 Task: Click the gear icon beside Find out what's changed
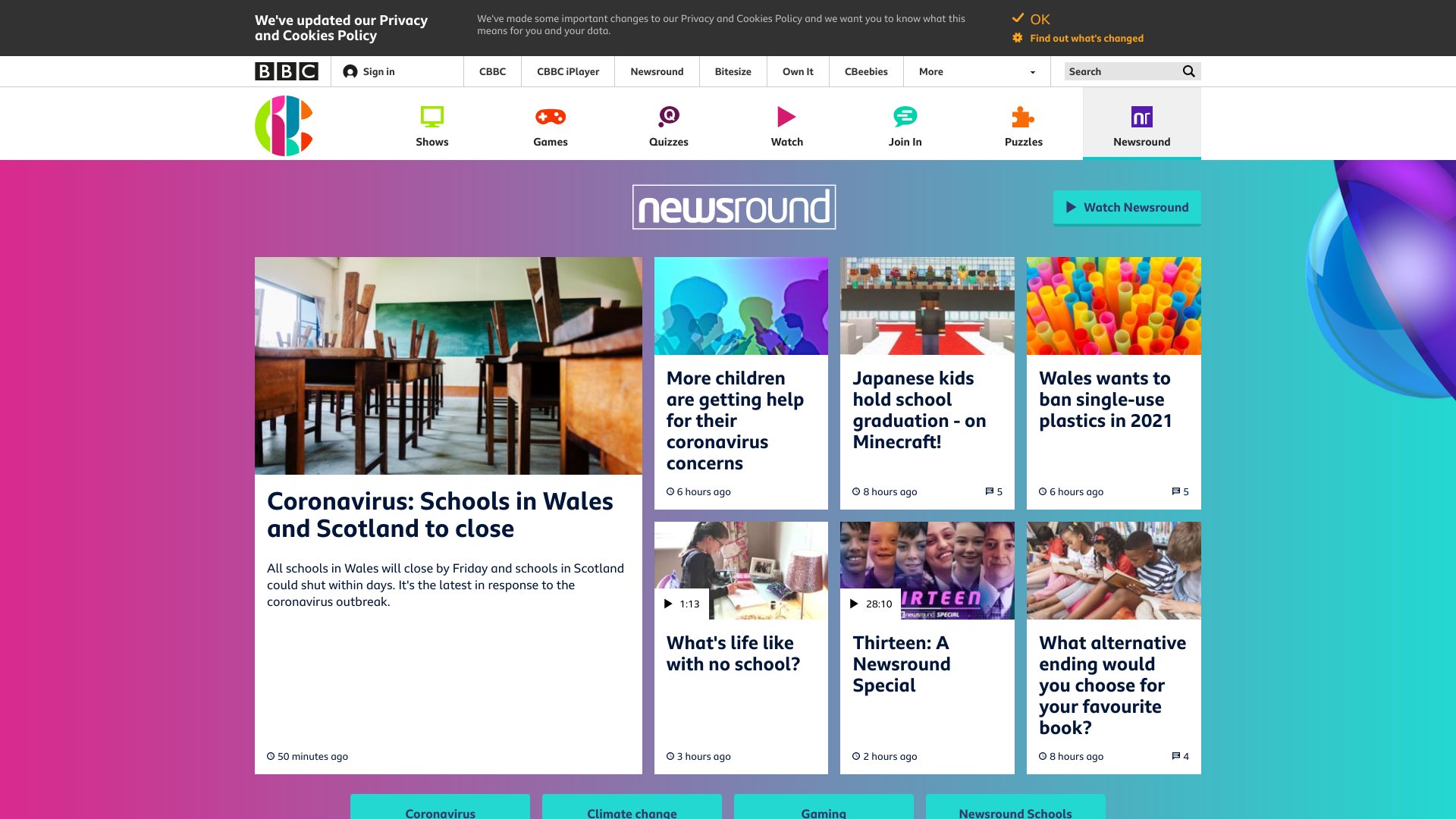[x=1018, y=38]
